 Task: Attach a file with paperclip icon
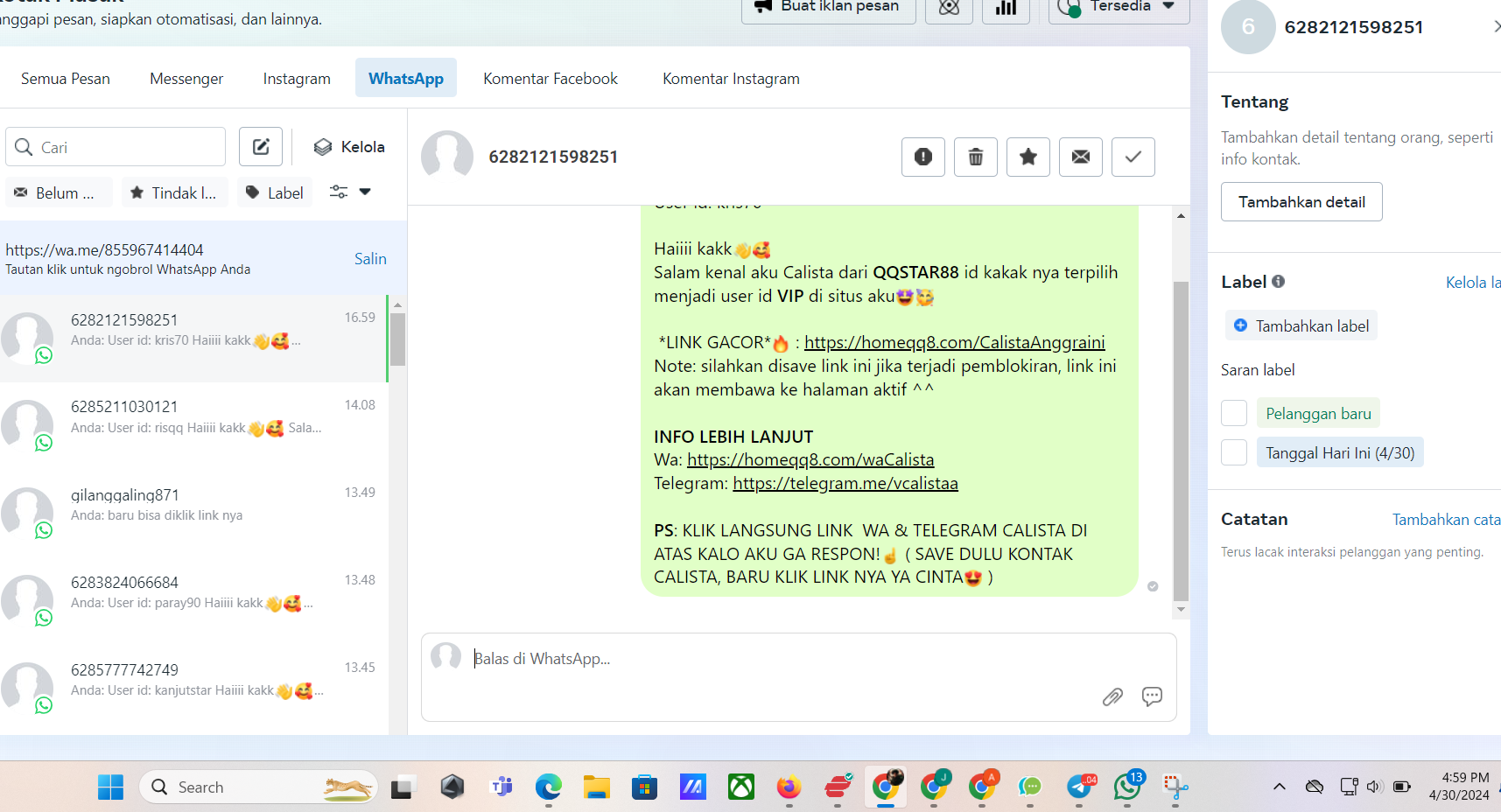point(1112,696)
